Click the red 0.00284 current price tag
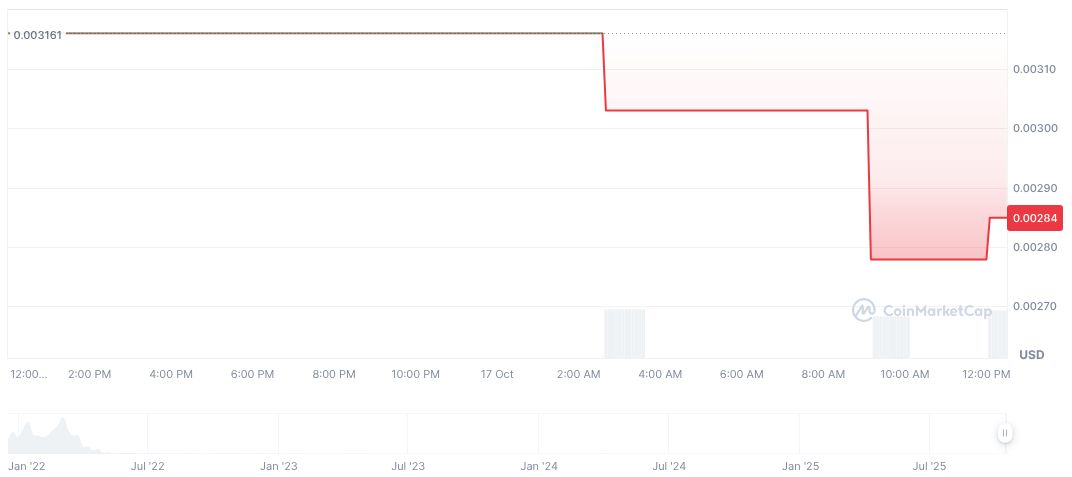 [1036, 218]
